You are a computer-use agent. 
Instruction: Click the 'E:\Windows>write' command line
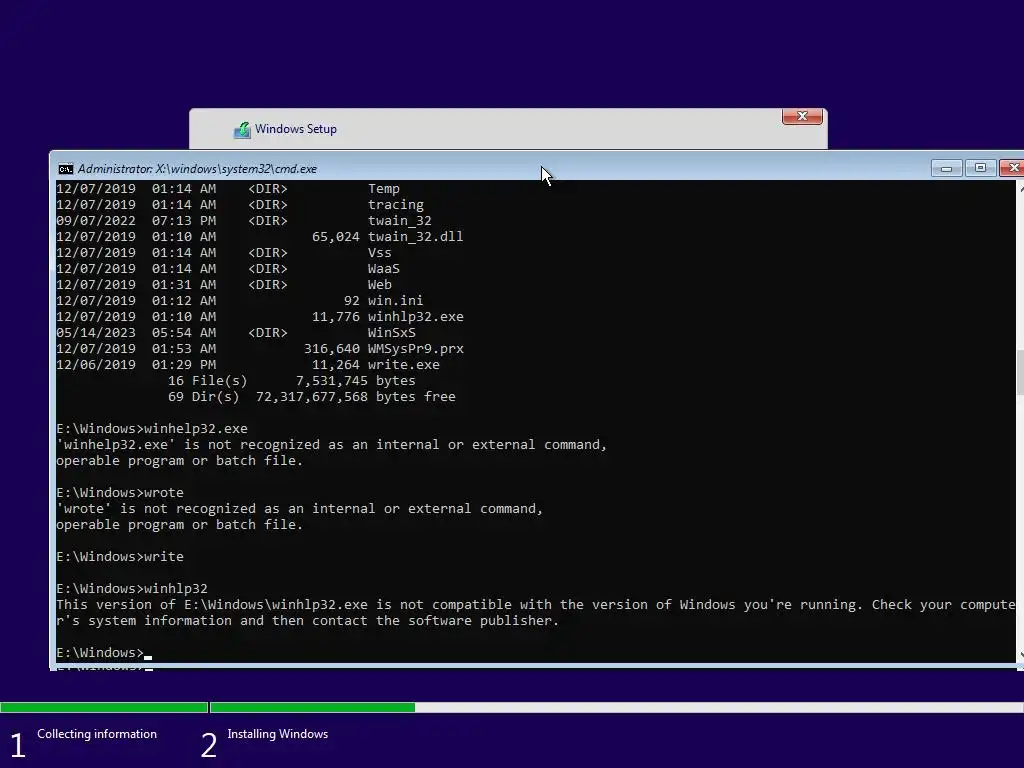click(x=120, y=557)
